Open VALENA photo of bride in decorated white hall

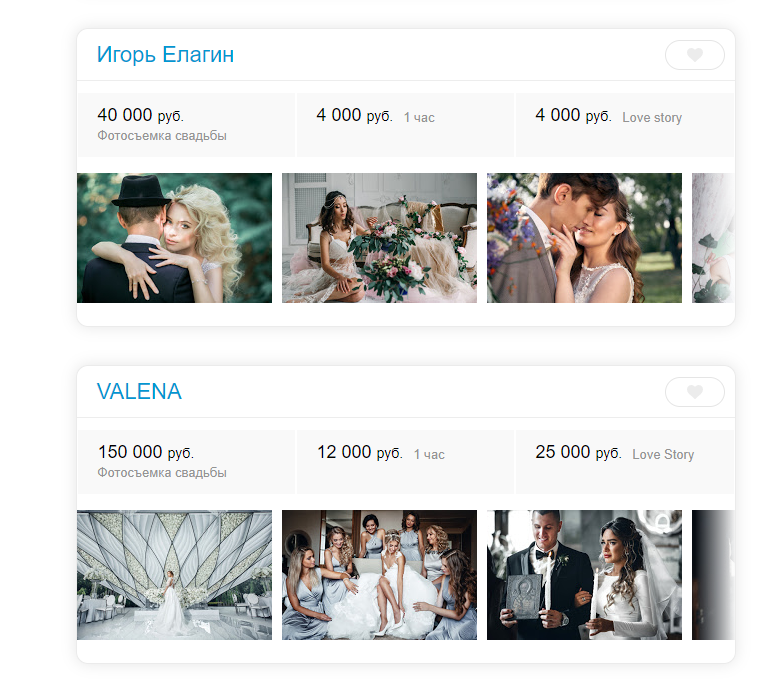point(174,575)
